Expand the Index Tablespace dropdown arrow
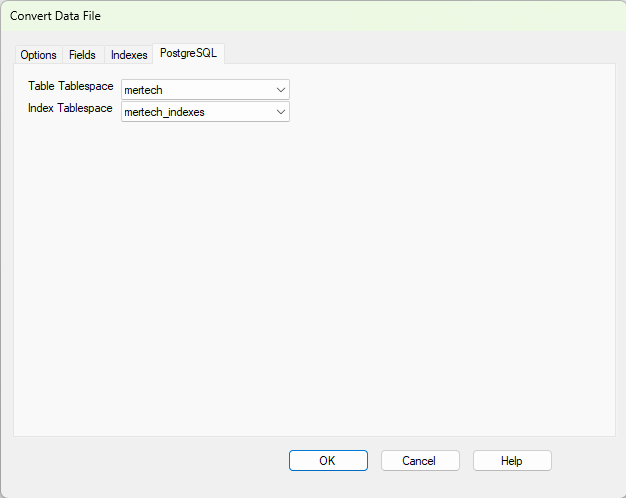Image resolution: width=626 pixels, height=498 pixels. tap(281, 112)
